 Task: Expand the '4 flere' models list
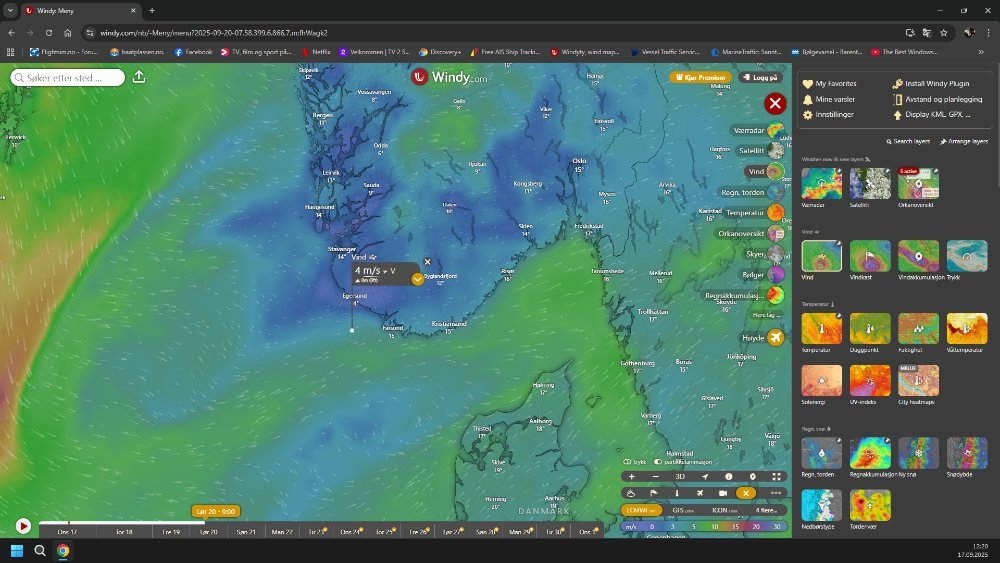tap(765, 510)
